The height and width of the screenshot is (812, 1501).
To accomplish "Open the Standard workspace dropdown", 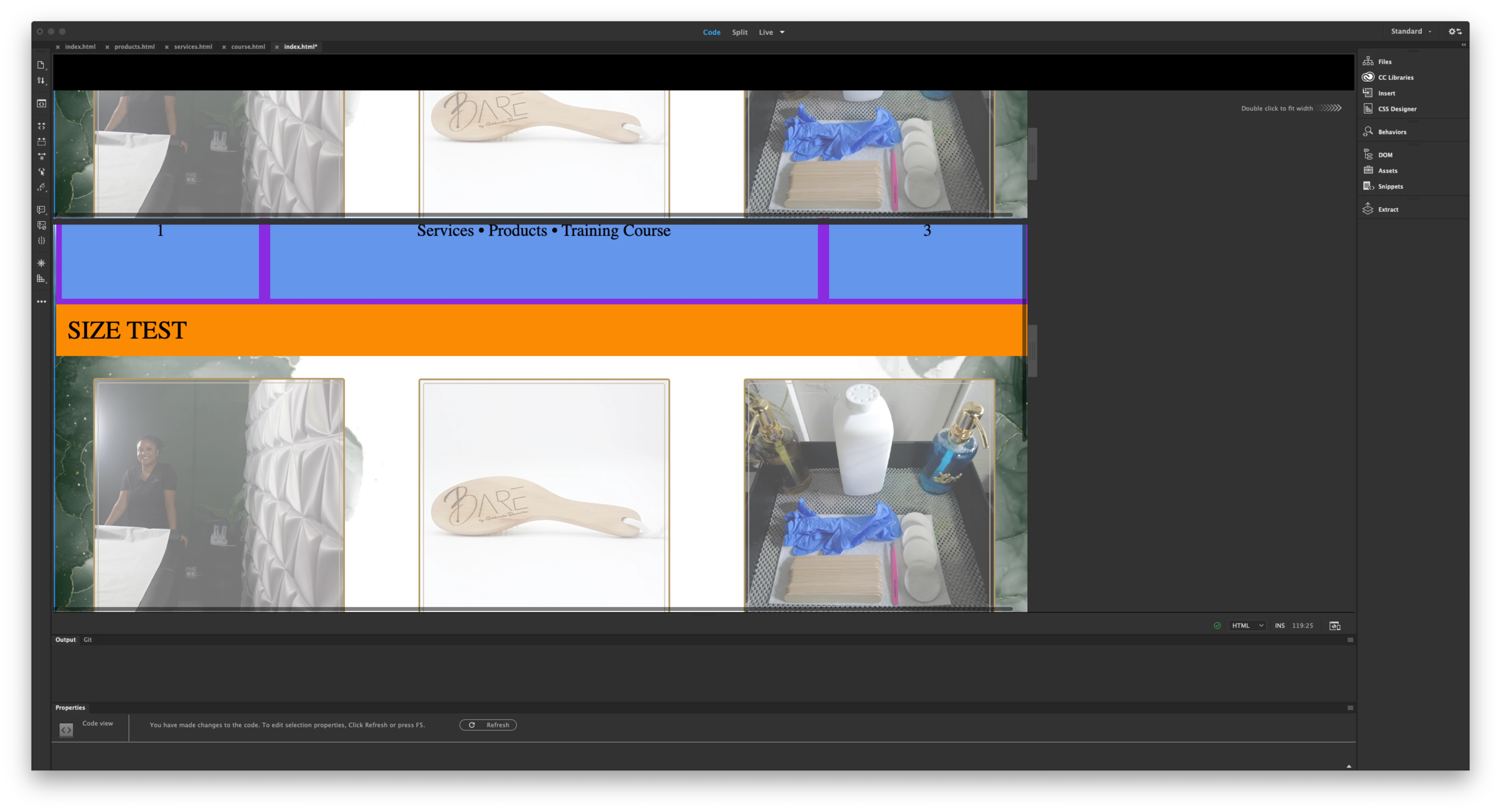I will point(1411,31).
